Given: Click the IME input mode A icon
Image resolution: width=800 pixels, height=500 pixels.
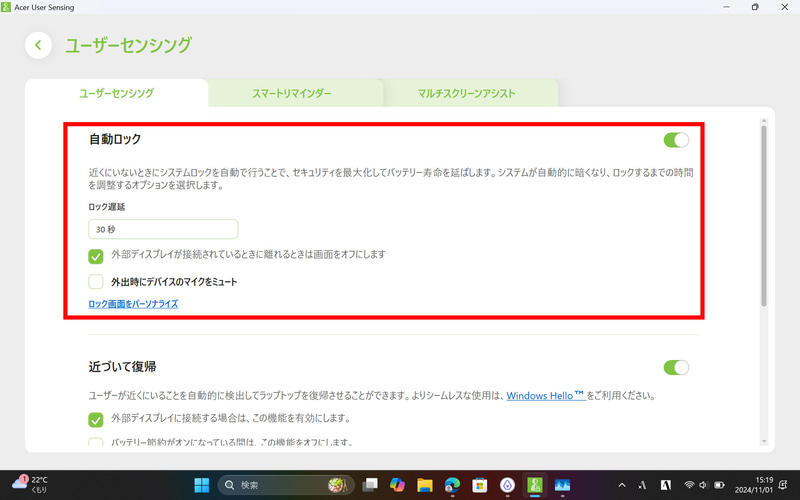Looking at the screenshot, I should pos(642,485).
